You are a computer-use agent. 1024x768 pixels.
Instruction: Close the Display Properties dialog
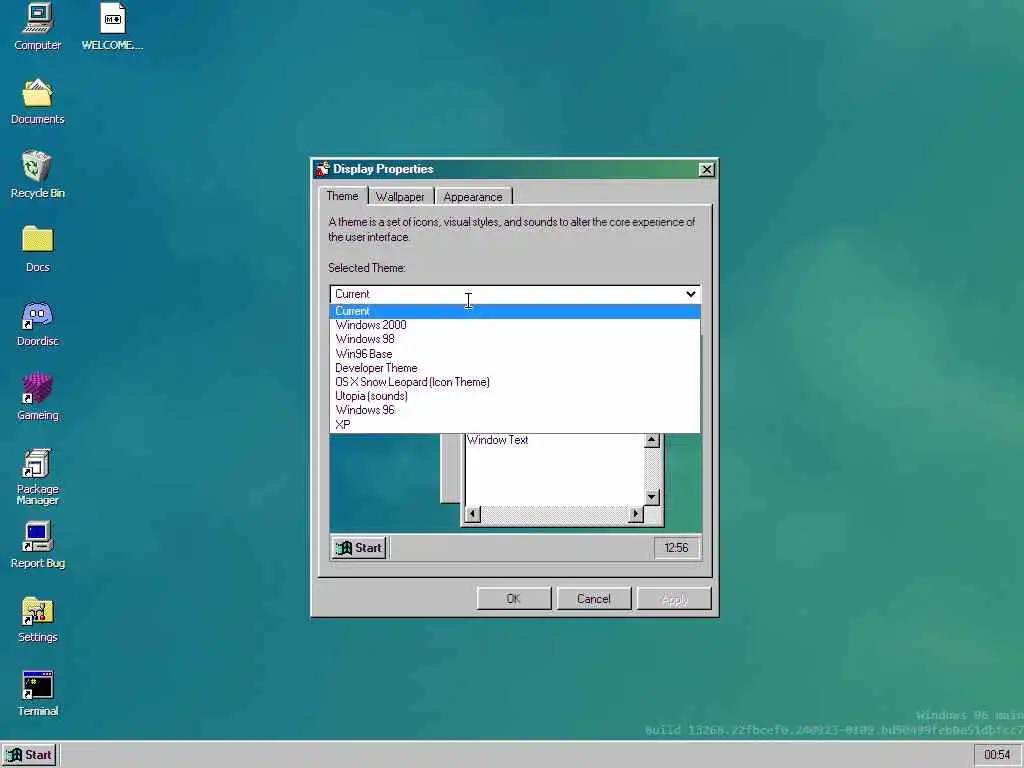click(x=706, y=170)
